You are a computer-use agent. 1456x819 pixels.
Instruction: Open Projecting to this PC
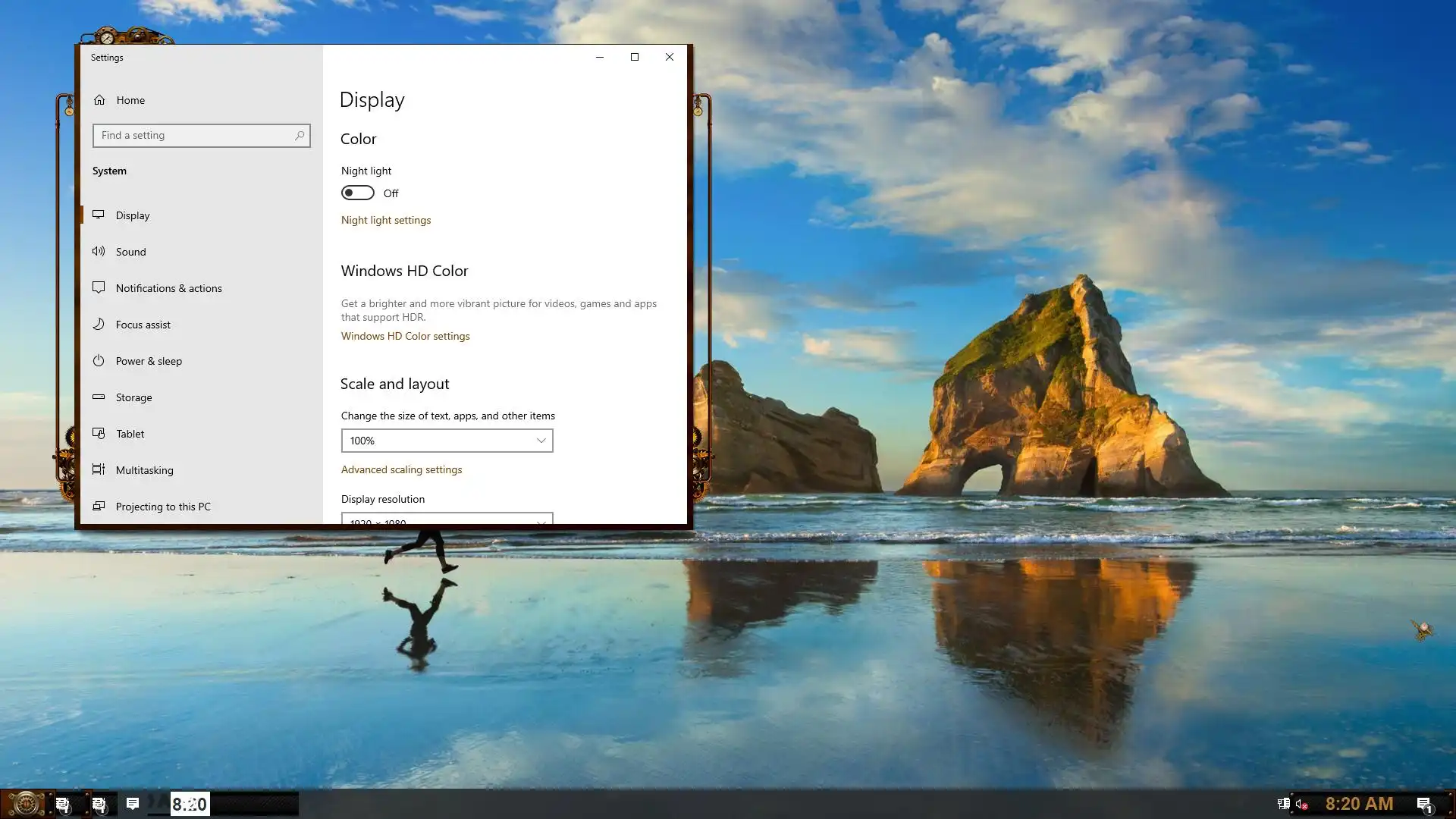[163, 507]
